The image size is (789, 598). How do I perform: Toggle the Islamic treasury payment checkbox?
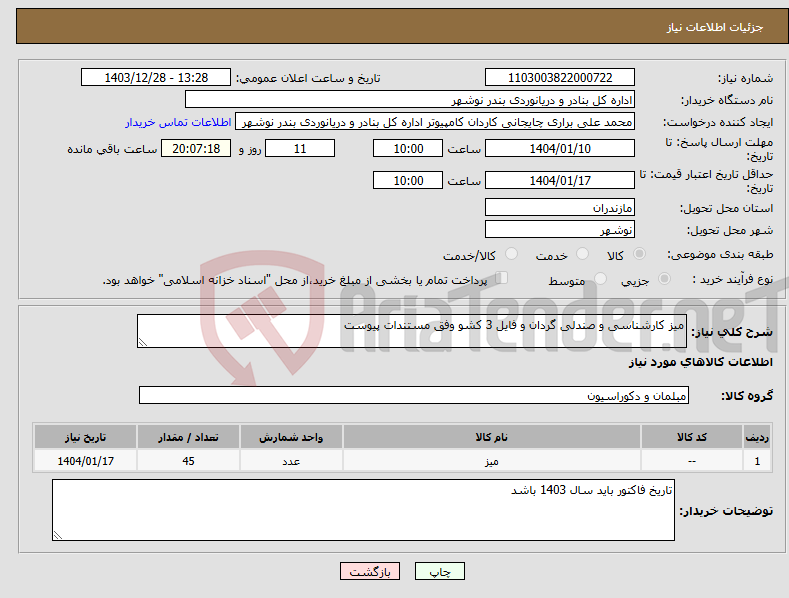point(502,278)
